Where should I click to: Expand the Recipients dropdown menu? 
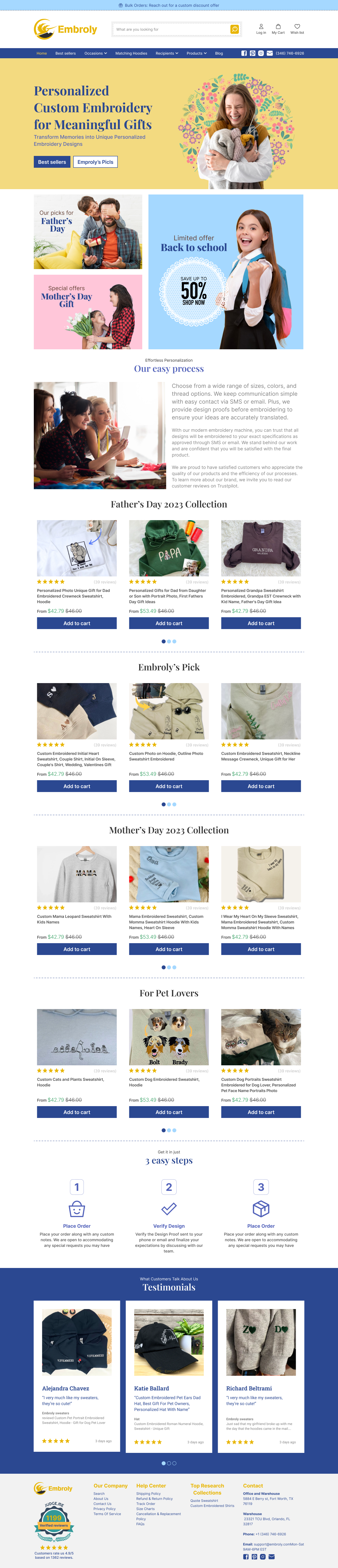(x=167, y=53)
